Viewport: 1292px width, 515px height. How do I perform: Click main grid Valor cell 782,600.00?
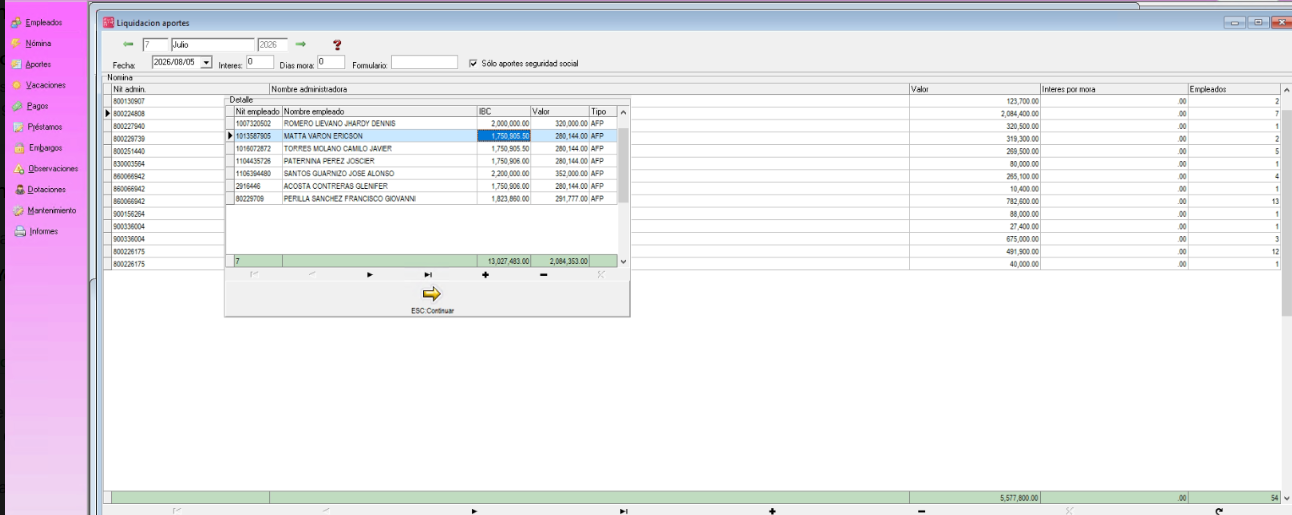[x=975, y=201]
